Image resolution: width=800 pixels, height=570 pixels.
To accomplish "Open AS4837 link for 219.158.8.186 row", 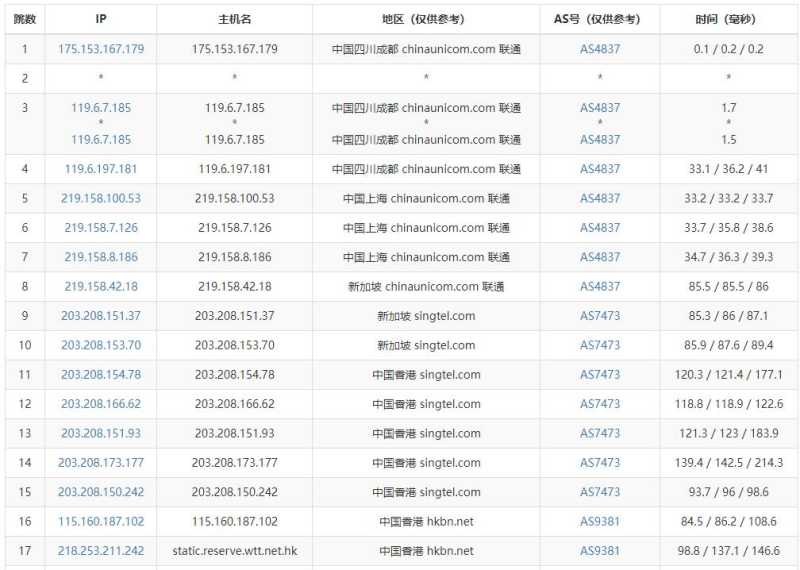I will tap(600, 257).
